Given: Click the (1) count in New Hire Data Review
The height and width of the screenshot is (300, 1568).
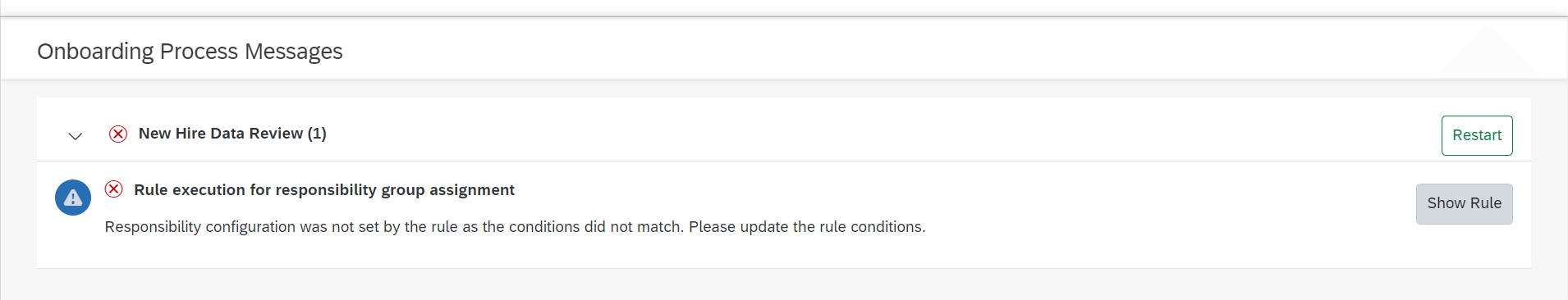Looking at the screenshot, I should 317,134.
